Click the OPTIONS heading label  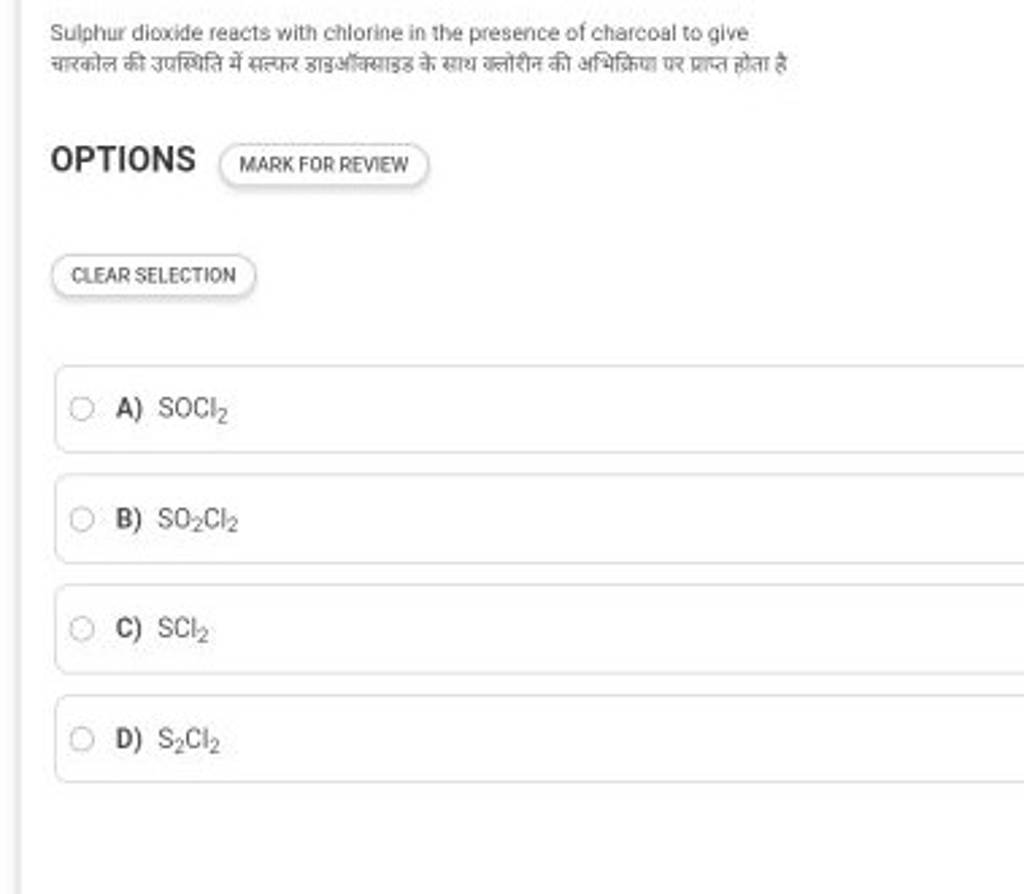[122, 158]
